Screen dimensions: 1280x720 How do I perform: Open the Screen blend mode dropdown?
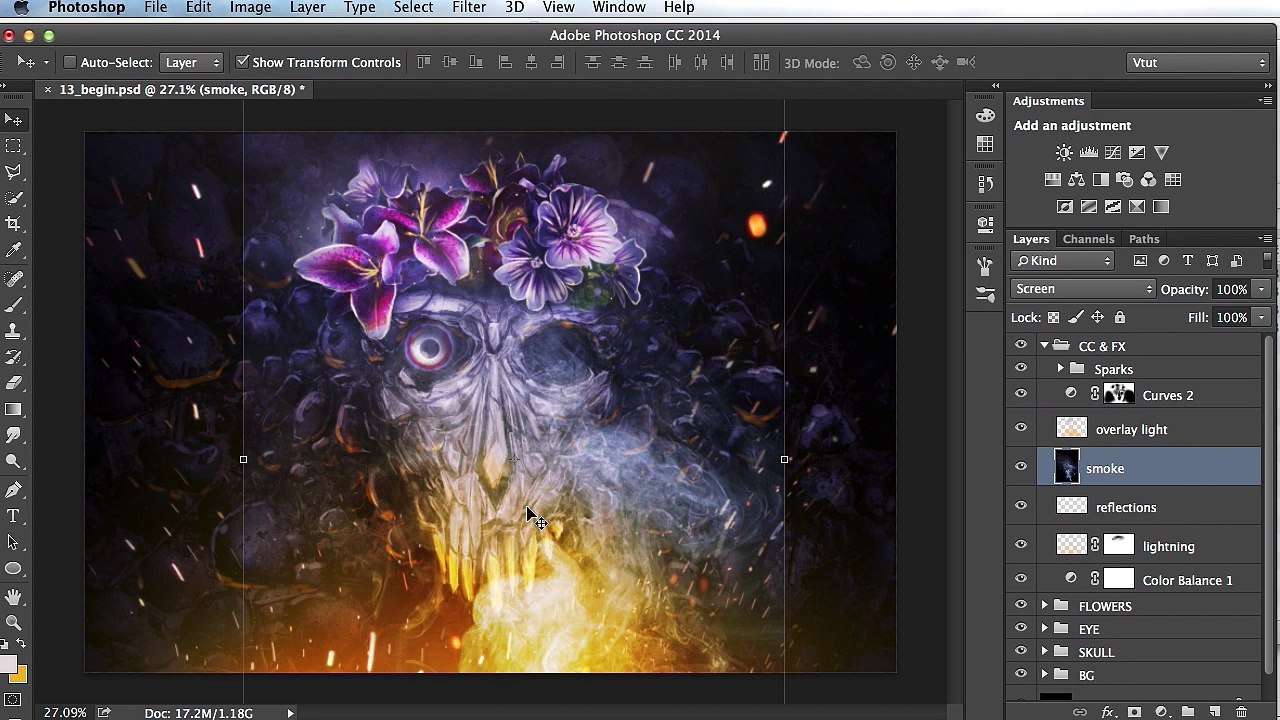tap(1083, 289)
